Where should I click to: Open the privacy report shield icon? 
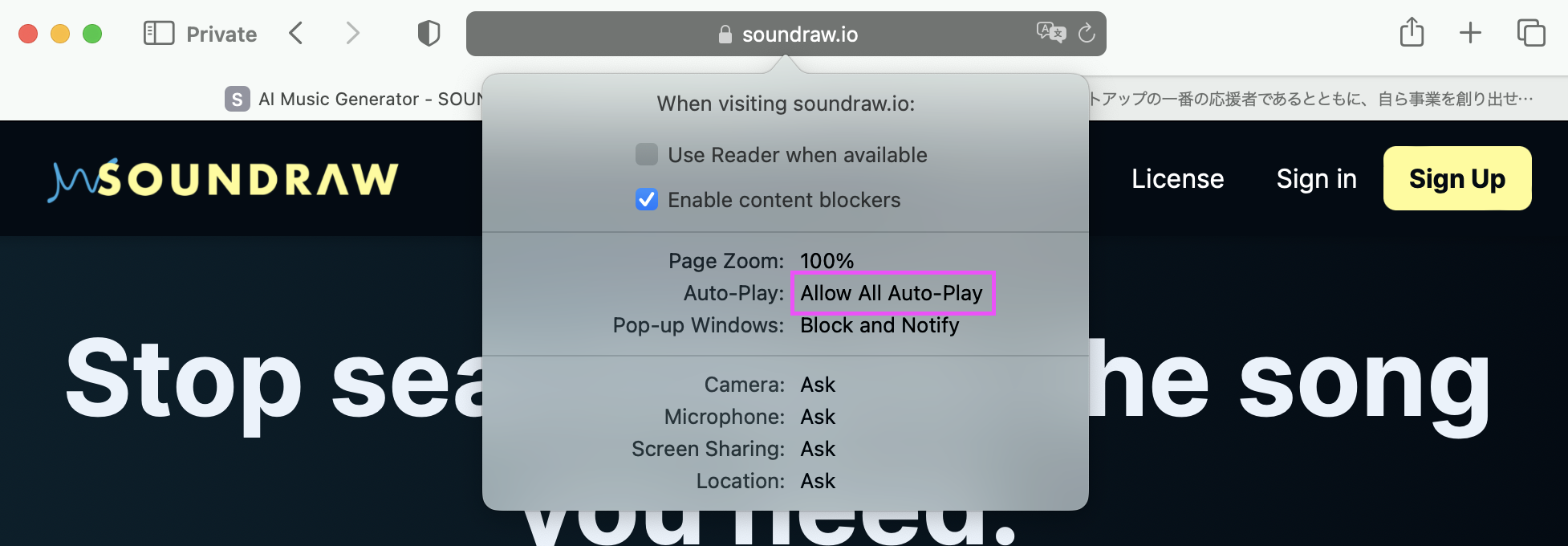[x=429, y=34]
